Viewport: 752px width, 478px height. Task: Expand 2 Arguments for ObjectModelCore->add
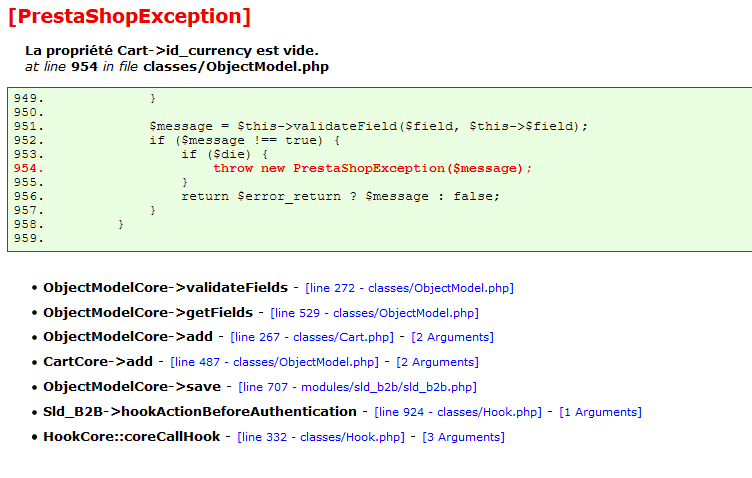pos(452,337)
